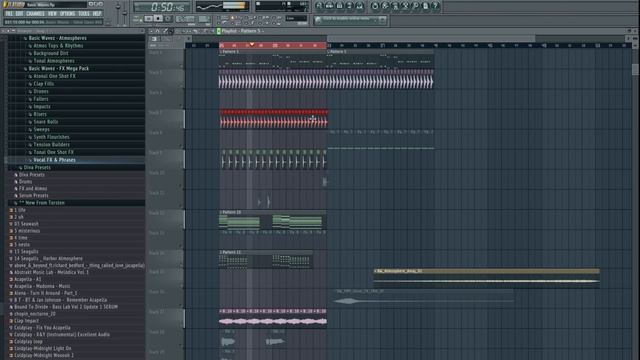Open the playlist view shortcut icon
Image resolution: width=640 pixels, height=360 pixels.
pyautogui.click(x=320, y=6)
